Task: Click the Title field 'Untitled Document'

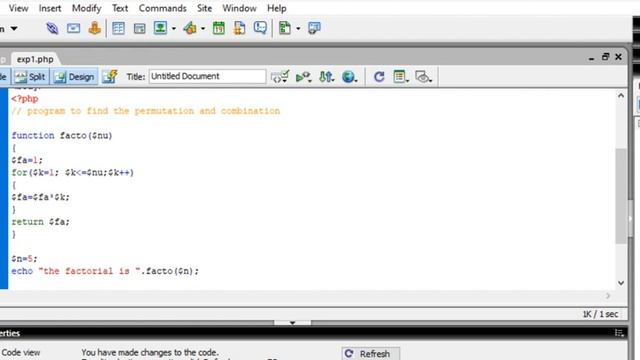Action: (207, 76)
